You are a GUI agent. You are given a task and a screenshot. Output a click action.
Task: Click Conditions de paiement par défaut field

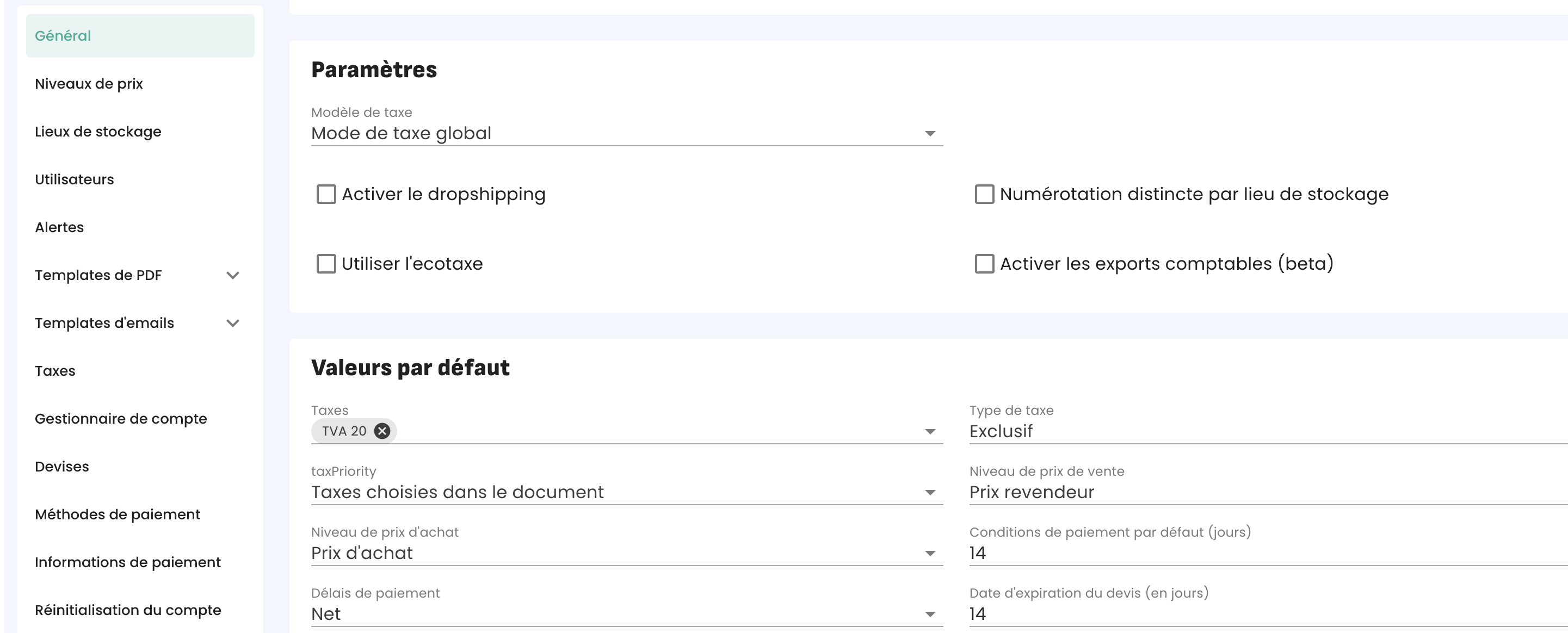[x=1266, y=553]
